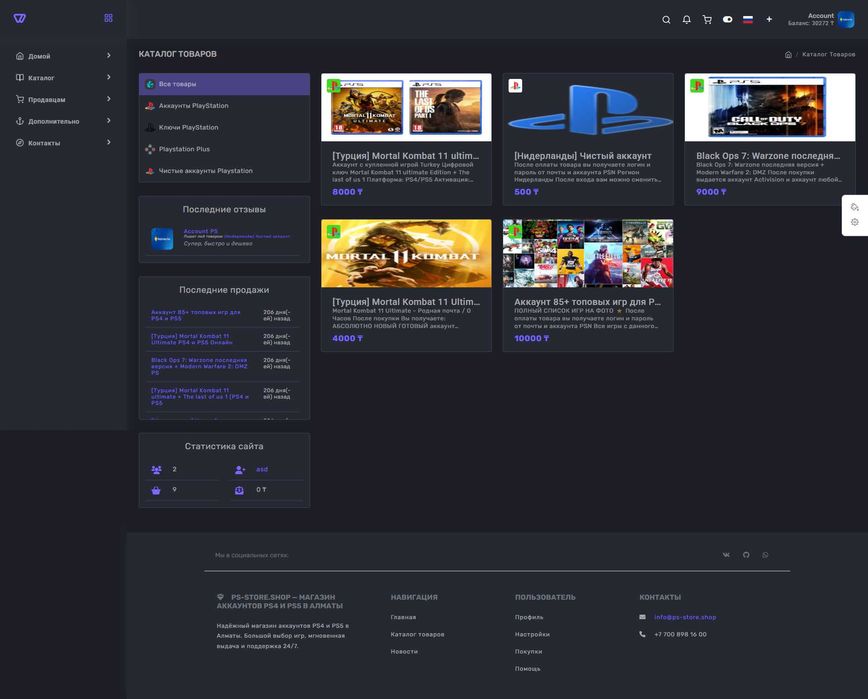Open Контакты in sidebar
Image resolution: width=868 pixels, height=699 pixels.
tap(44, 143)
